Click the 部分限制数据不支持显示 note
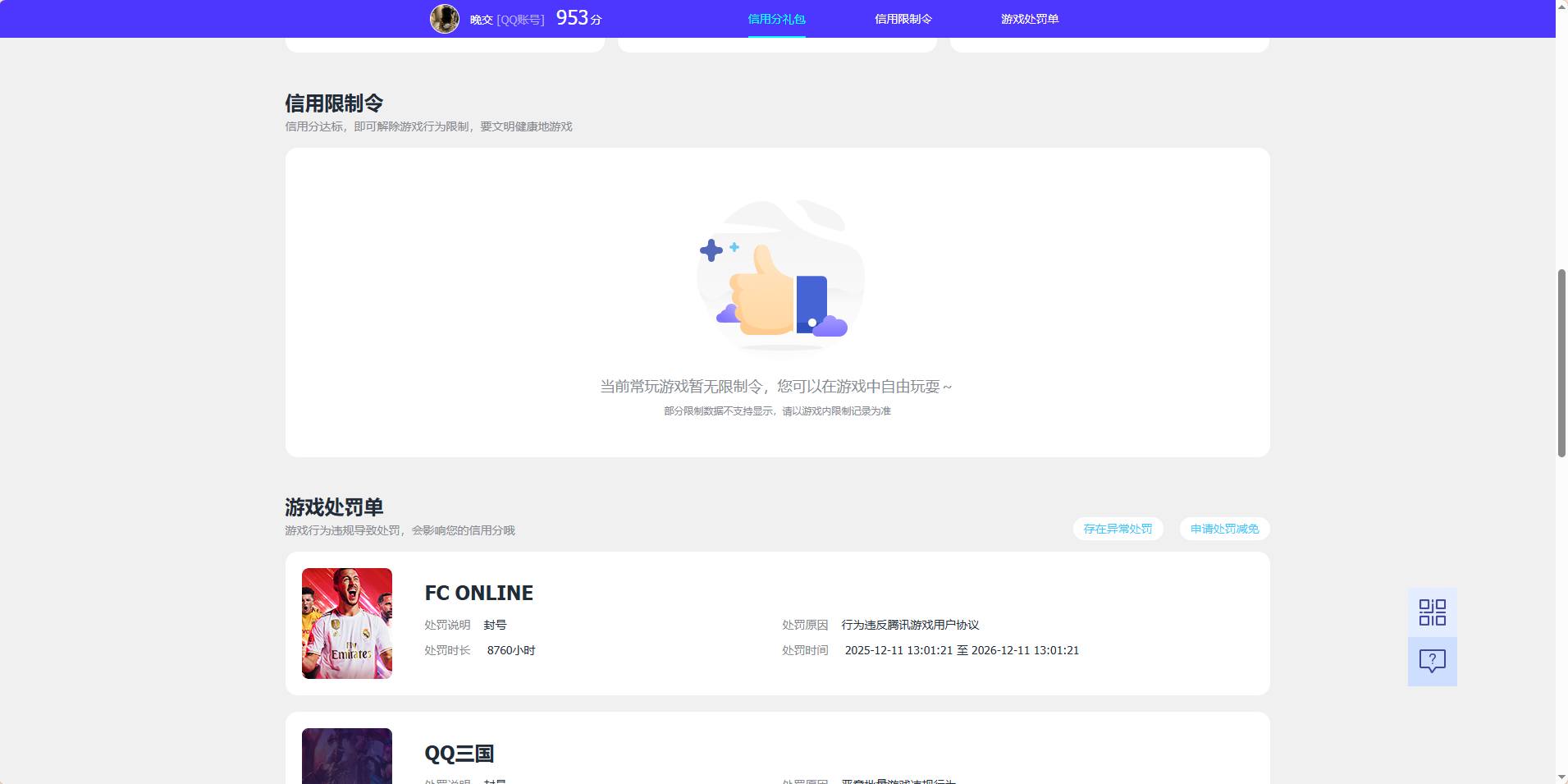Image resolution: width=1568 pixels, height=784 pixels. tap(777, 410)
